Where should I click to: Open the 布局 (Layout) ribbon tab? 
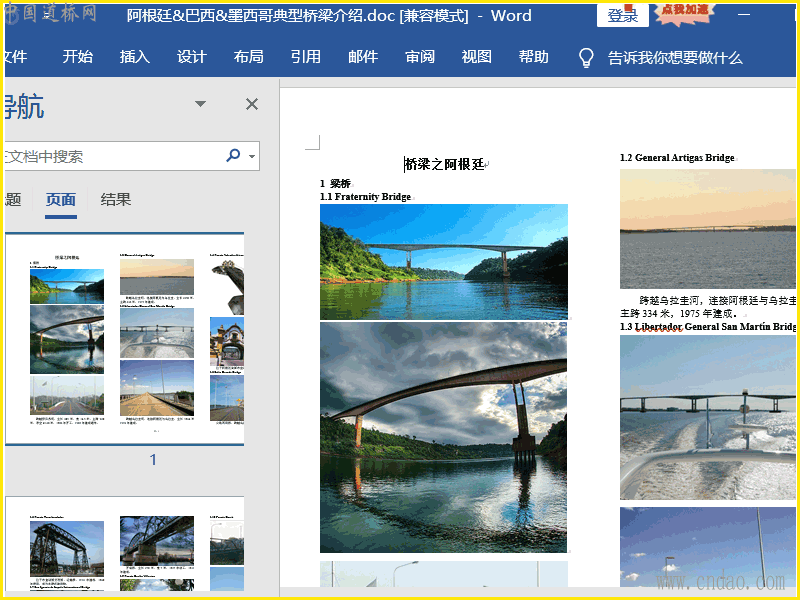248,57
